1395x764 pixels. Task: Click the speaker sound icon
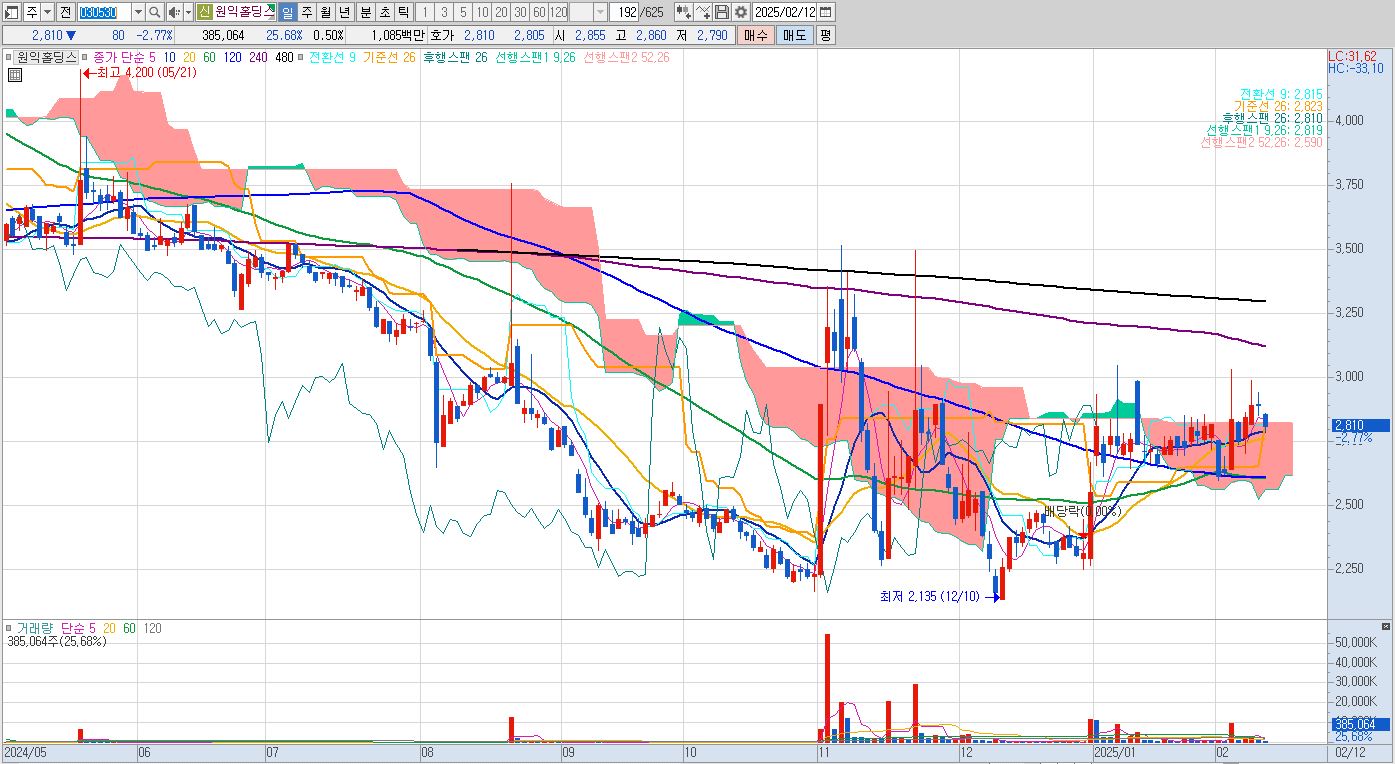174,12
